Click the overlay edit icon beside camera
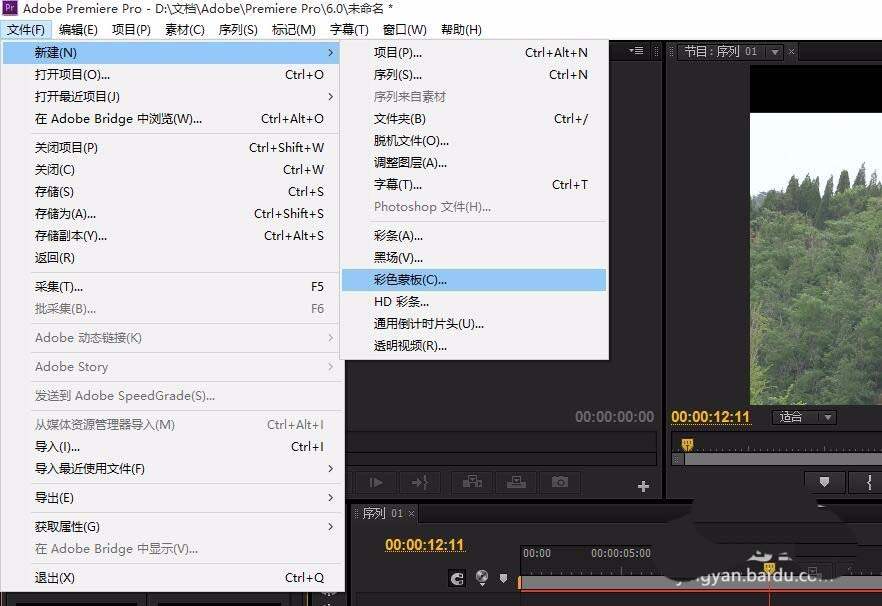This screenshot has width=882, height=606. point(516,482)
